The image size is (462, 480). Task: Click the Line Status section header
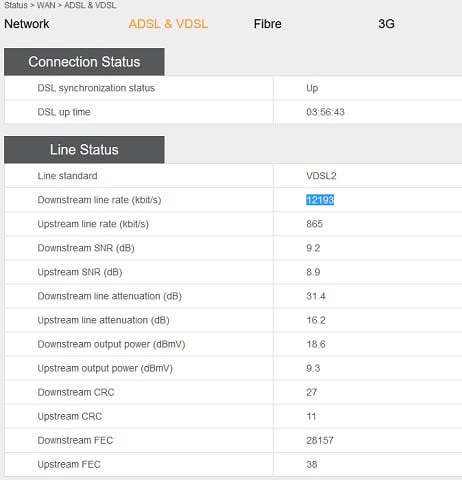pos(84,150)
